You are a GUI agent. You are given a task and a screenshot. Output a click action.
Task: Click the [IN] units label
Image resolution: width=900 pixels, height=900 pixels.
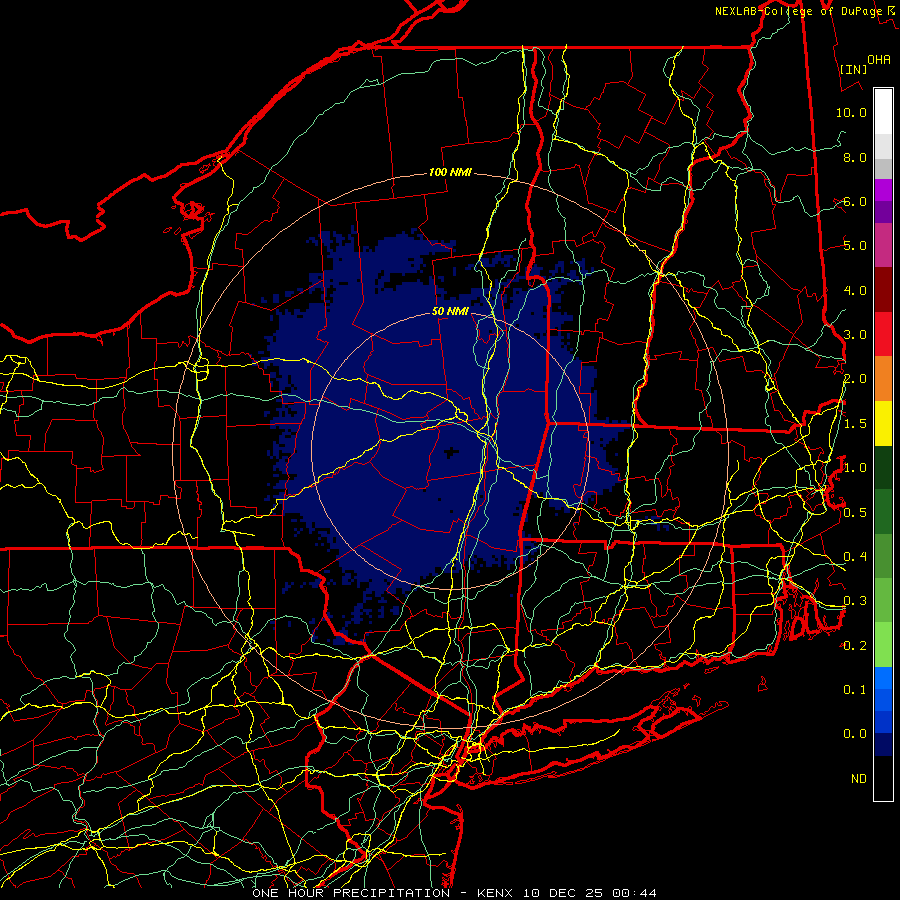(x=853, y=69)
